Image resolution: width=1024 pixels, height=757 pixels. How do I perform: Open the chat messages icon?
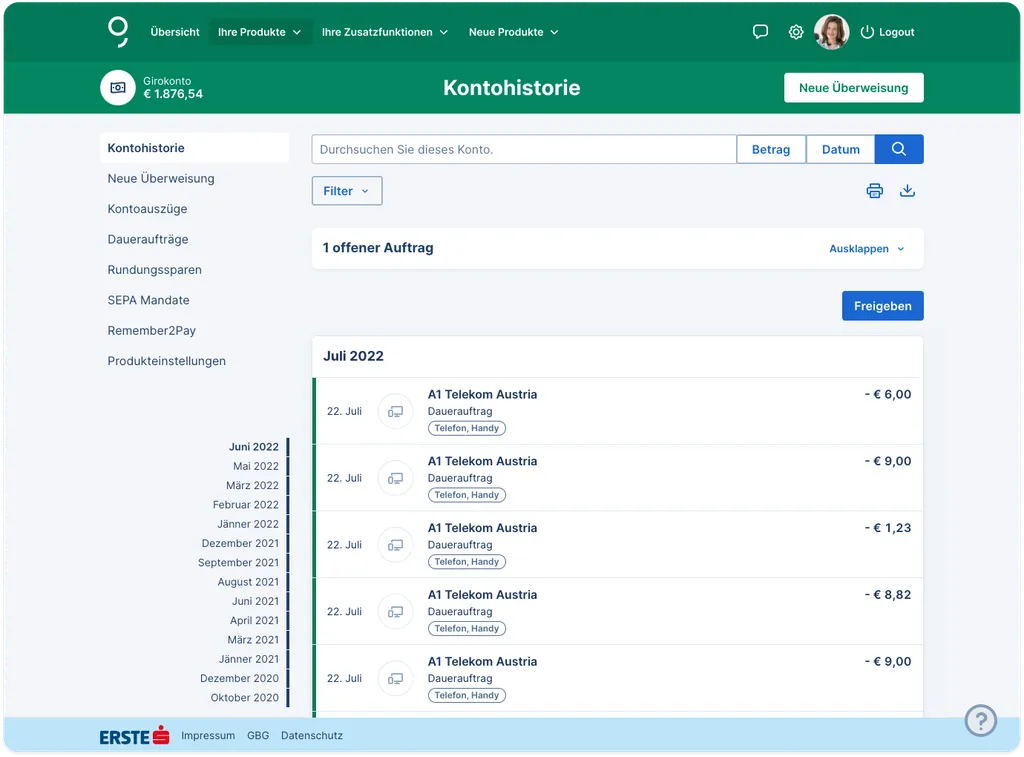point(760,32)
